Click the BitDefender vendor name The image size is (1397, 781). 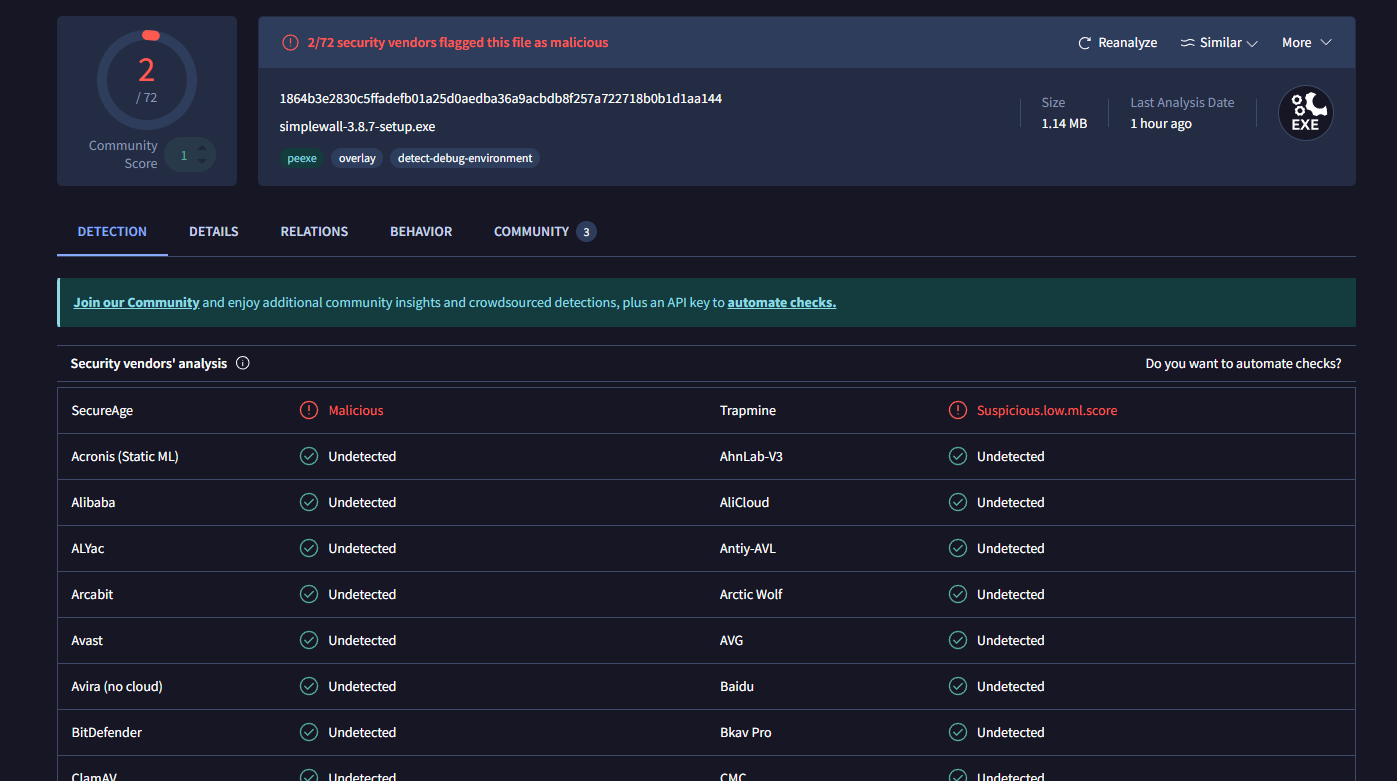107,732
